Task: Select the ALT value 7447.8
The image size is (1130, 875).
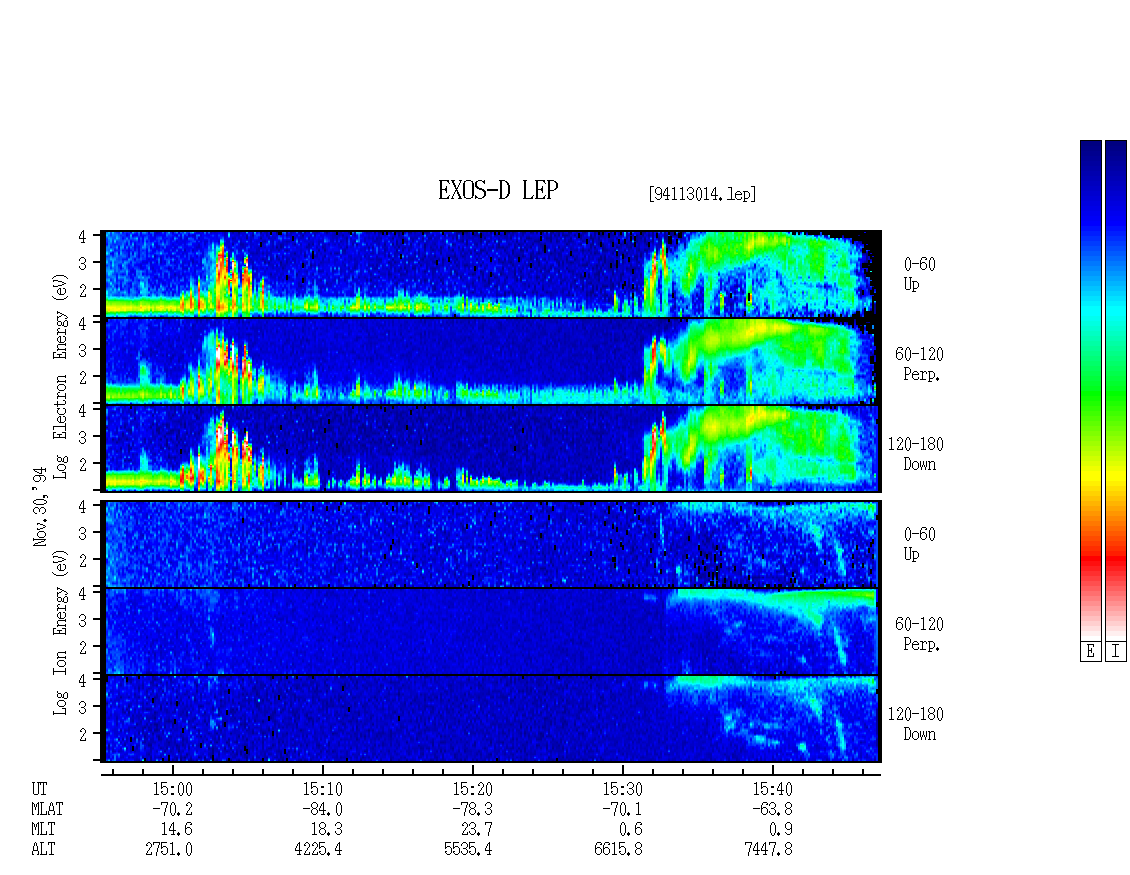Action: point(768,850)
